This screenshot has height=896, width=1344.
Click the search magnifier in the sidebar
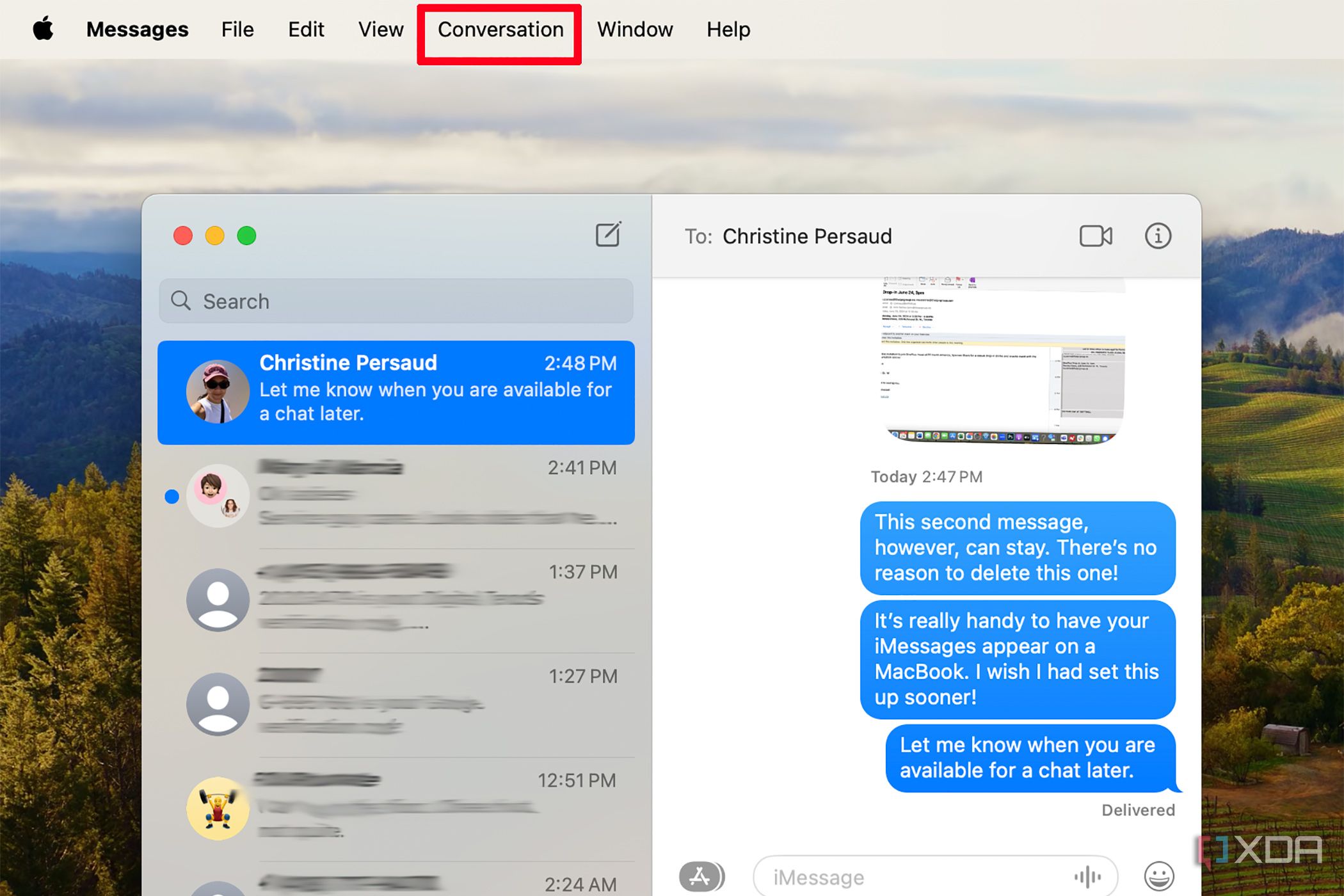(x=181, y=301)
